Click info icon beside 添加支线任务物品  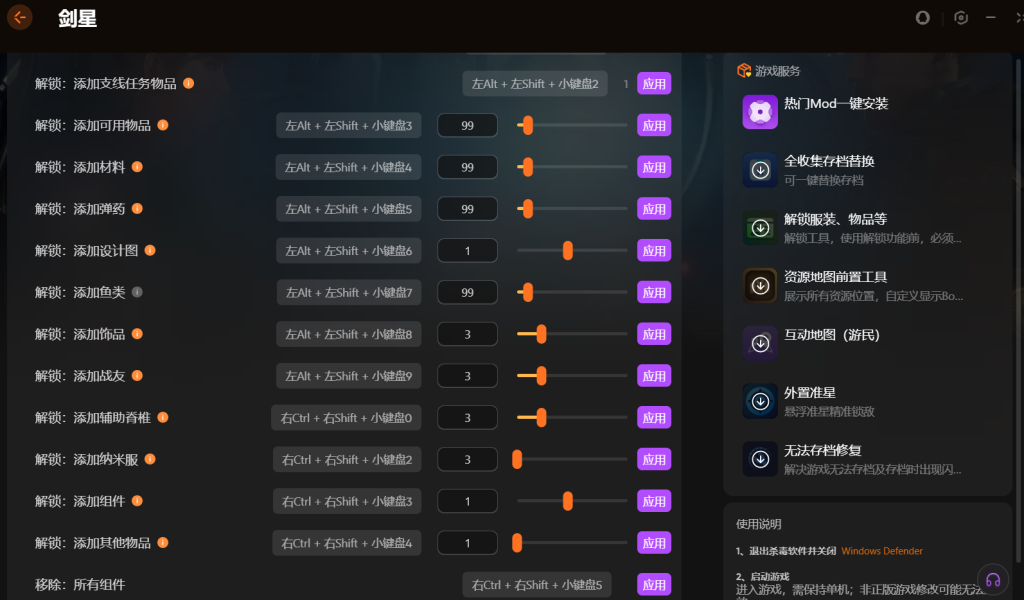pyautogui.click(x=188, y=83)
